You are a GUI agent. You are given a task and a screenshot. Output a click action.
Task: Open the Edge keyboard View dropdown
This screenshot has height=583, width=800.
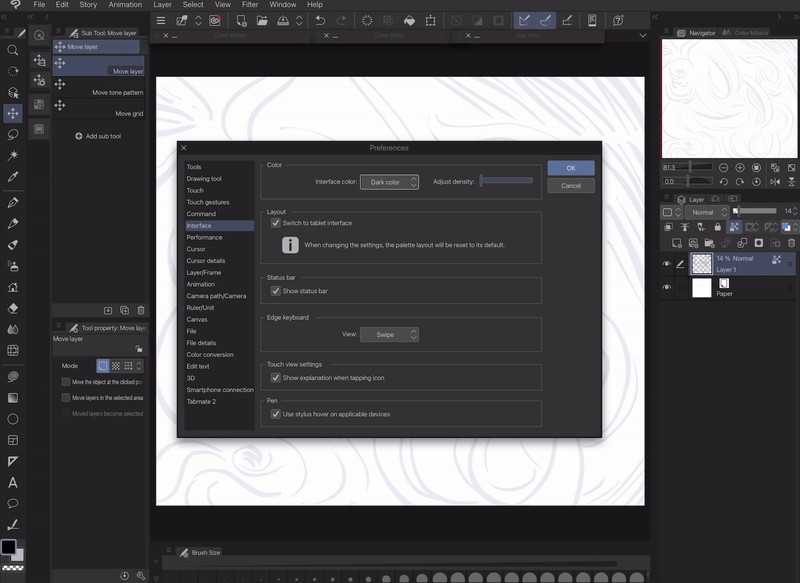[389, 335]
